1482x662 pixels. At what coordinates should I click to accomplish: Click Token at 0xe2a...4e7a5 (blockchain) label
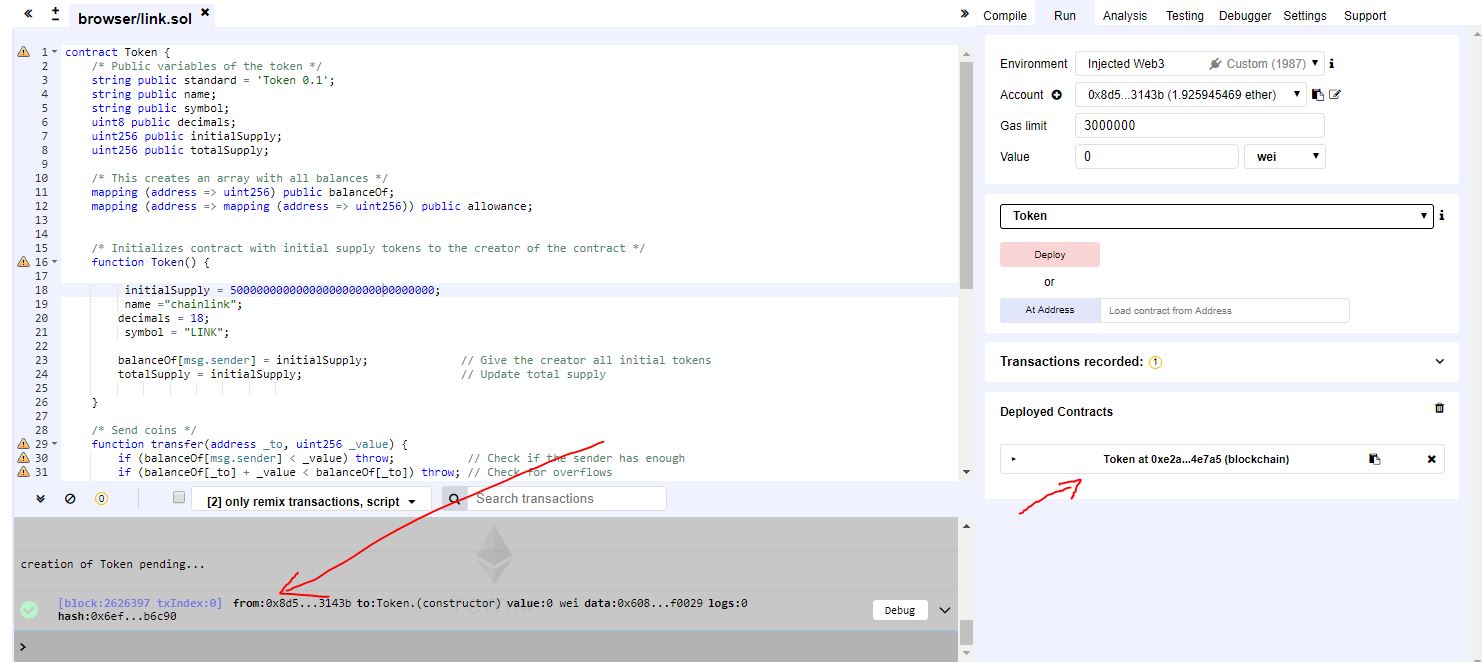[1196, 459]
